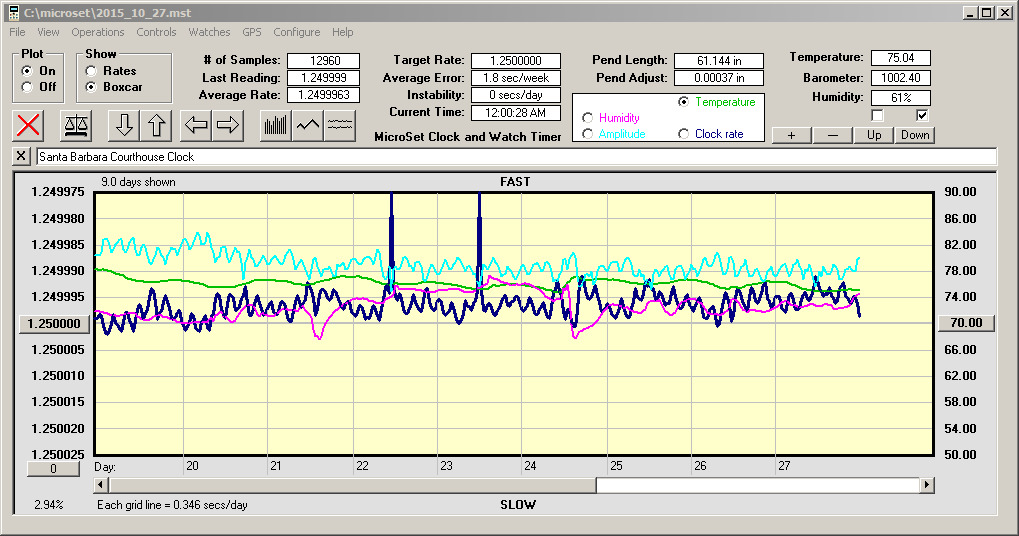Screen dimensions: 1019x536
Task: Open the Controls menu
Action: coord(156,32)
